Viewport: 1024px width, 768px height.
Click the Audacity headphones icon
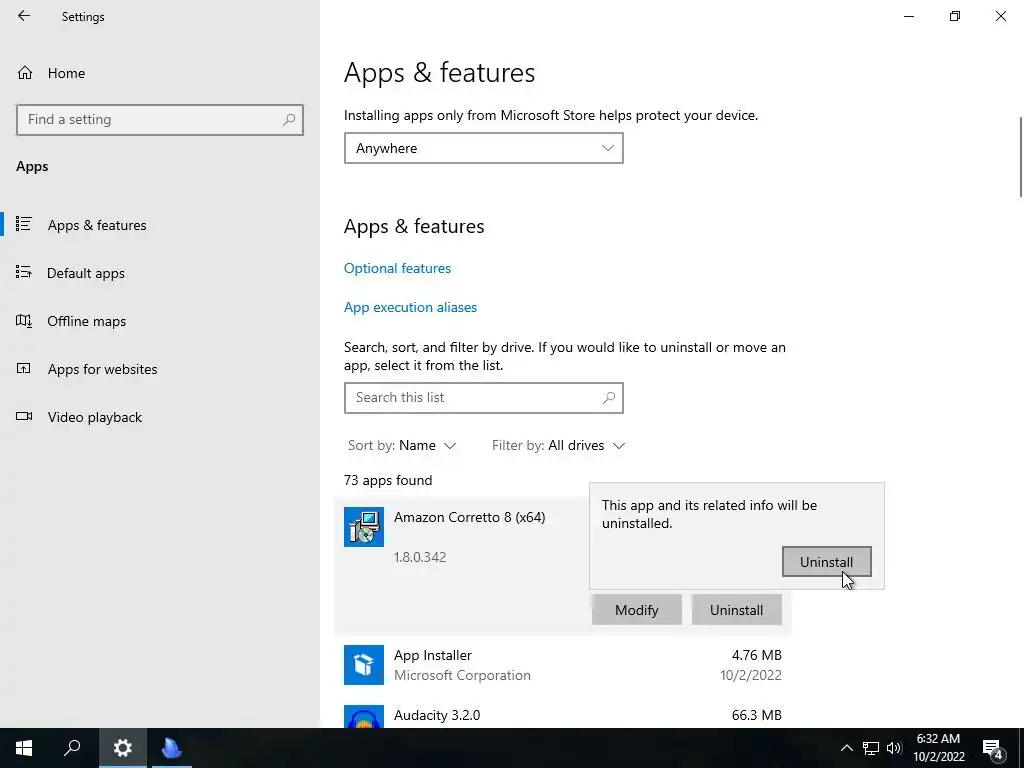pyautogui.click(x=364, y=716)
